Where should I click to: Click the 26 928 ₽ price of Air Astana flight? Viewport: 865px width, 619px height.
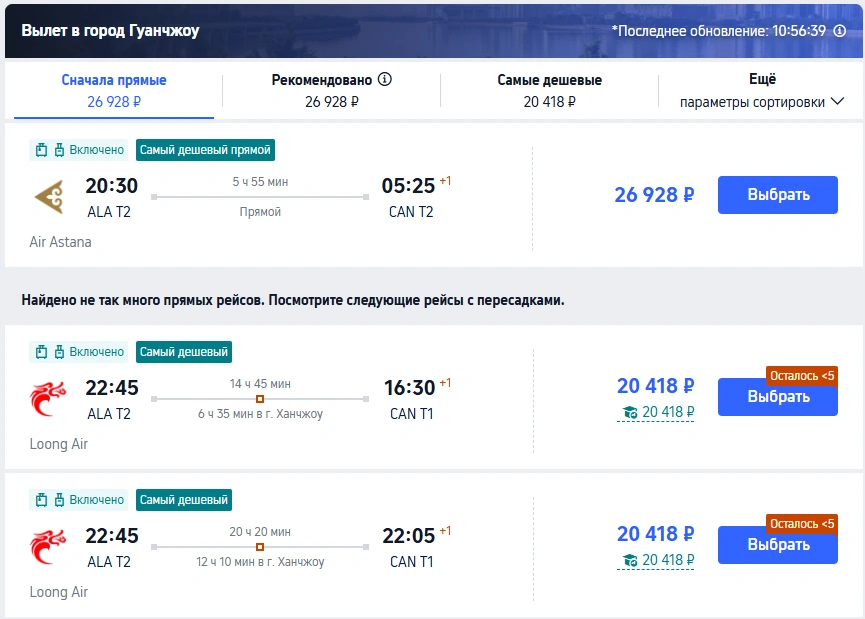coord(654,195)
